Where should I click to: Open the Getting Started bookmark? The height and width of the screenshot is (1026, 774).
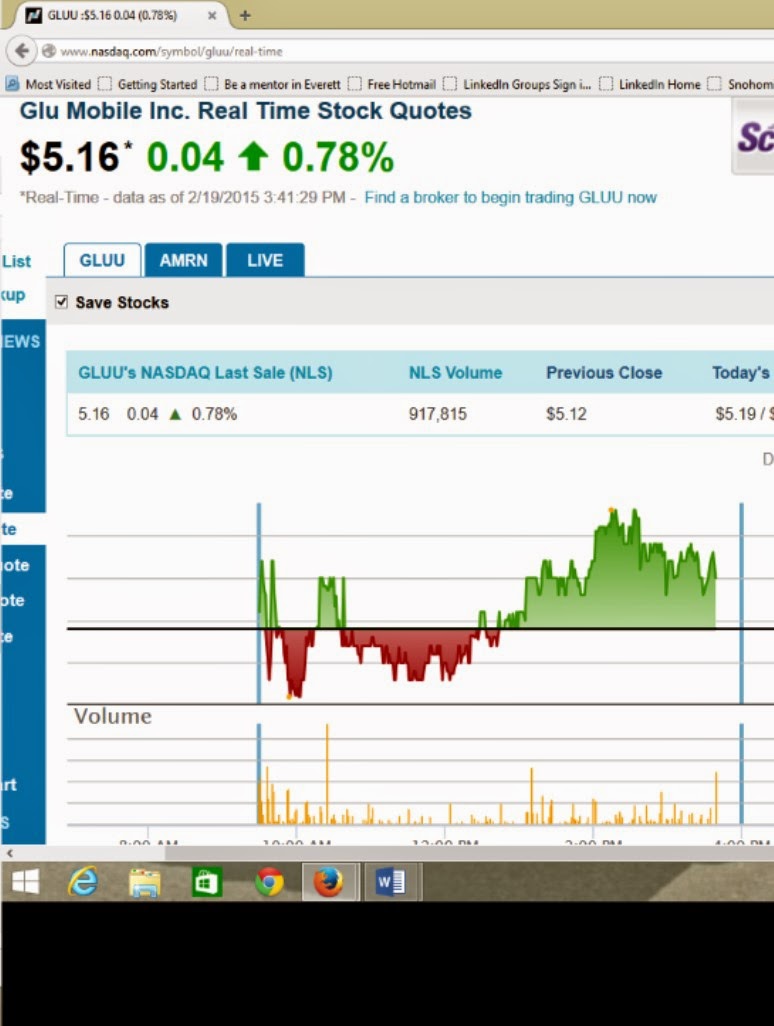click(148, 84)
